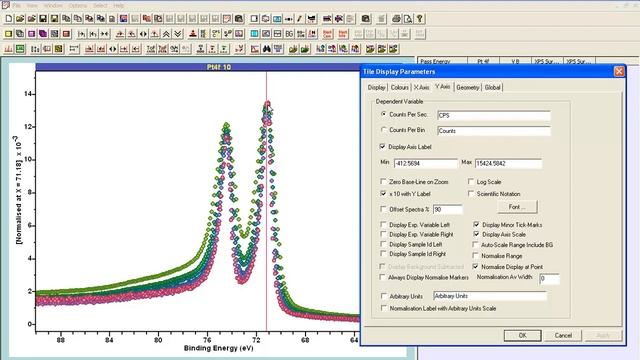This screenshot has width=640, height=360.
Task: Click the Pt 4f column header
Action: tap(483, 61)
